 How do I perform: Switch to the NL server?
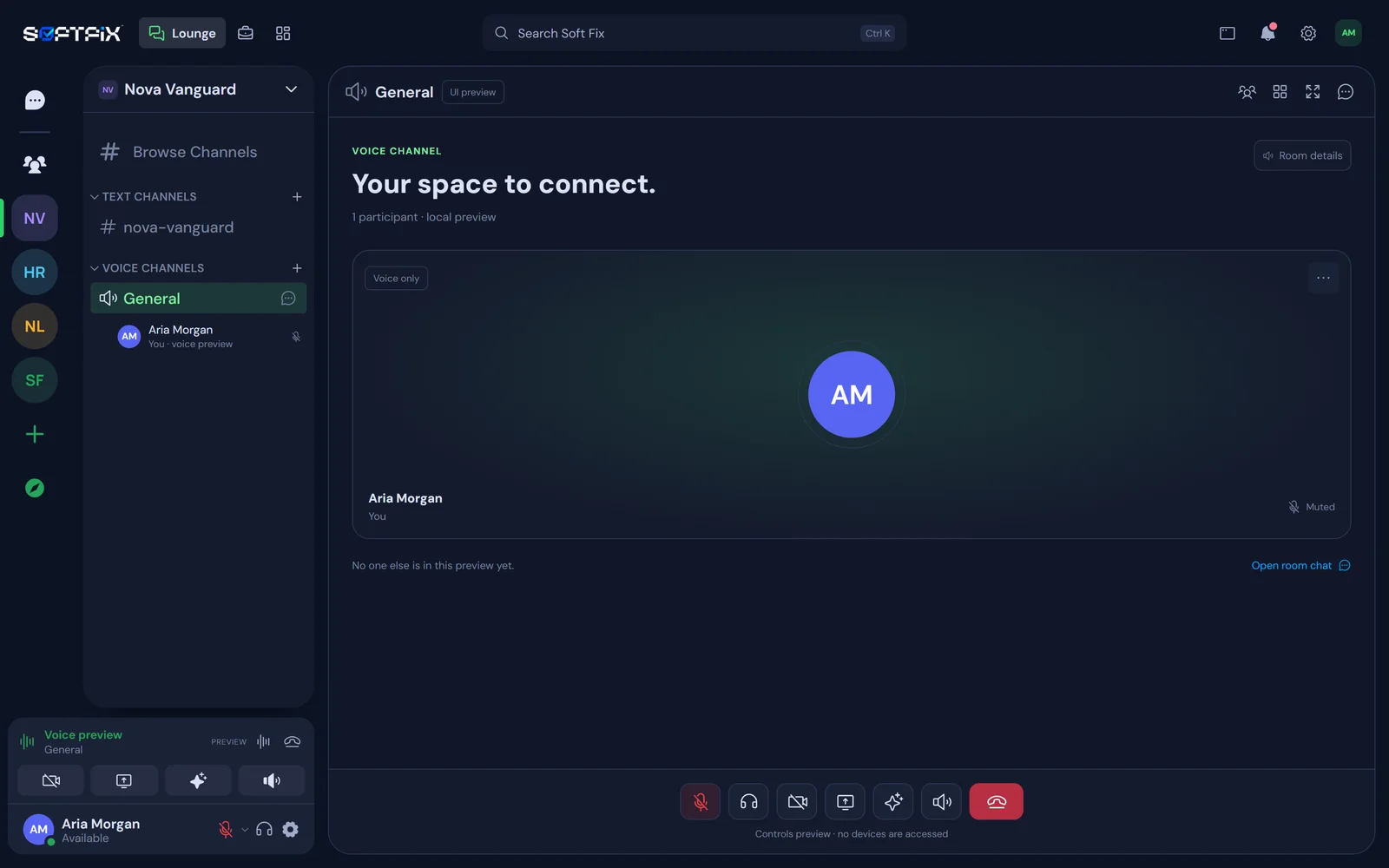click(x=35, y=326)
